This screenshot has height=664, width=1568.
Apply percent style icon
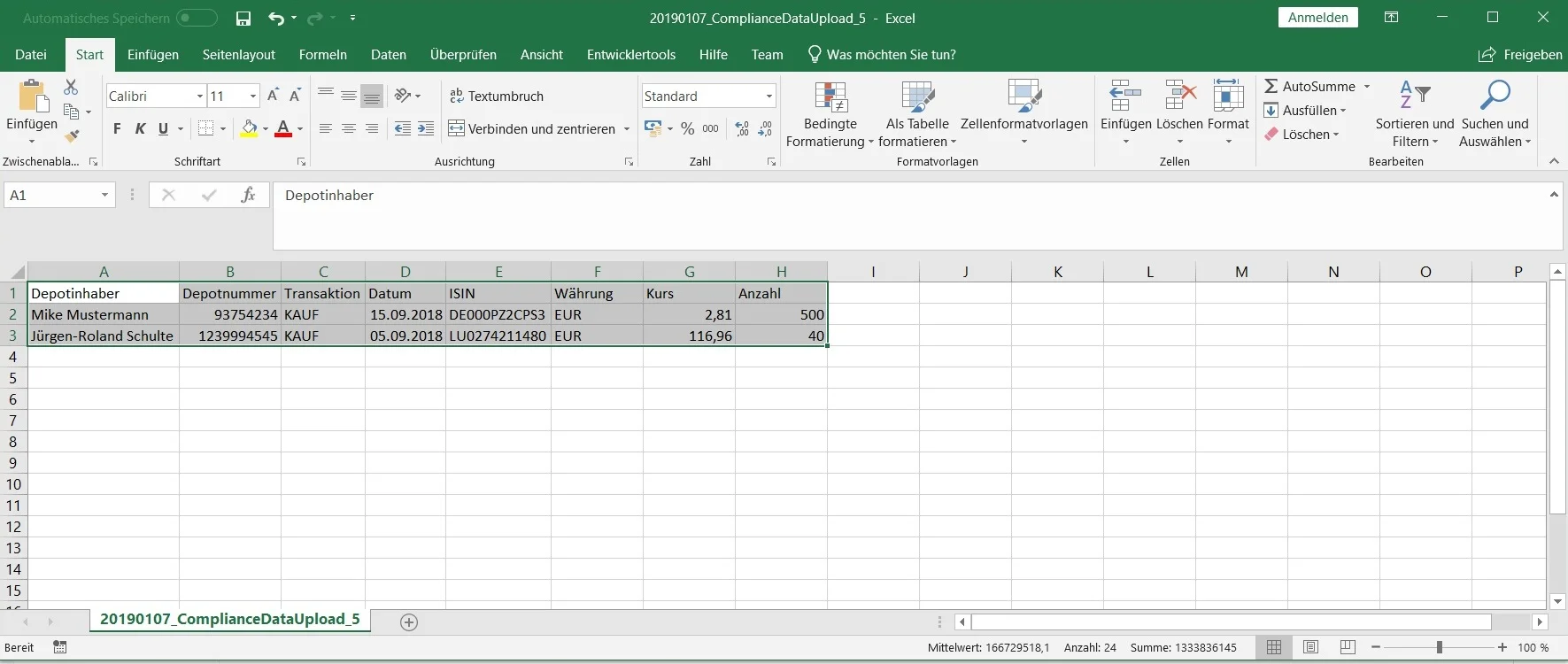(687, 129)
